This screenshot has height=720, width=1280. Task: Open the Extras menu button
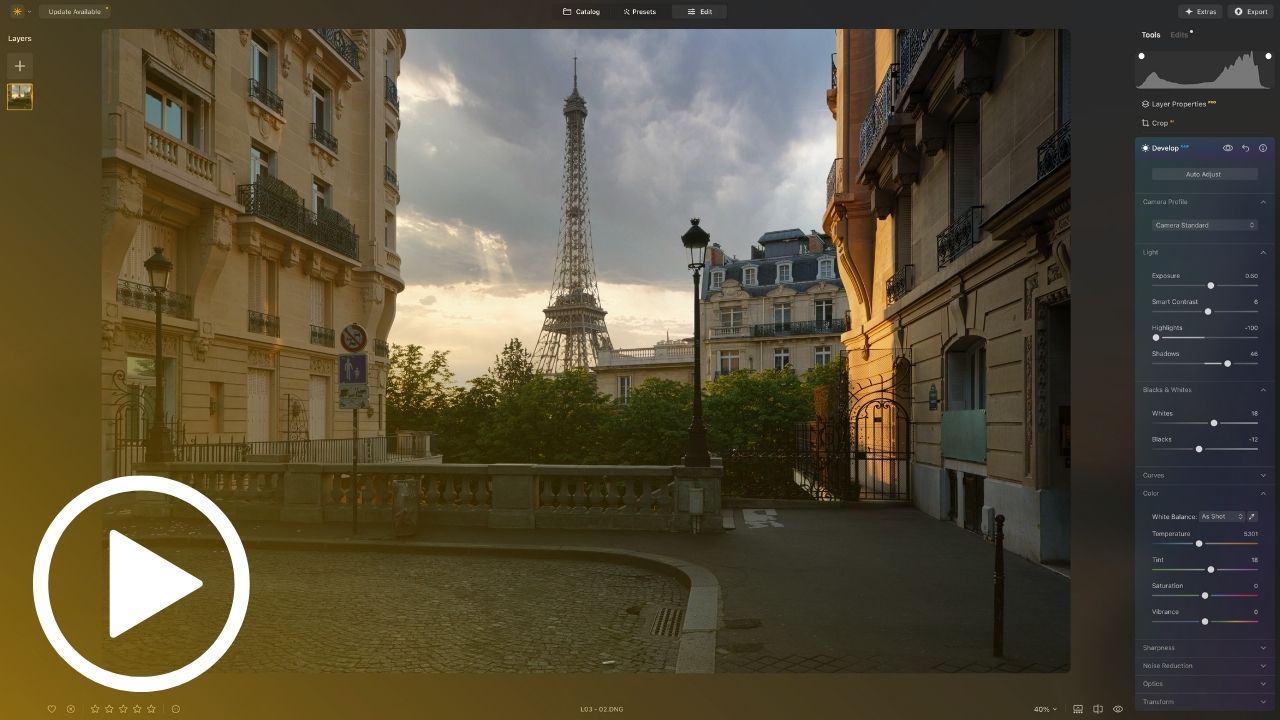click(1200, 12)
